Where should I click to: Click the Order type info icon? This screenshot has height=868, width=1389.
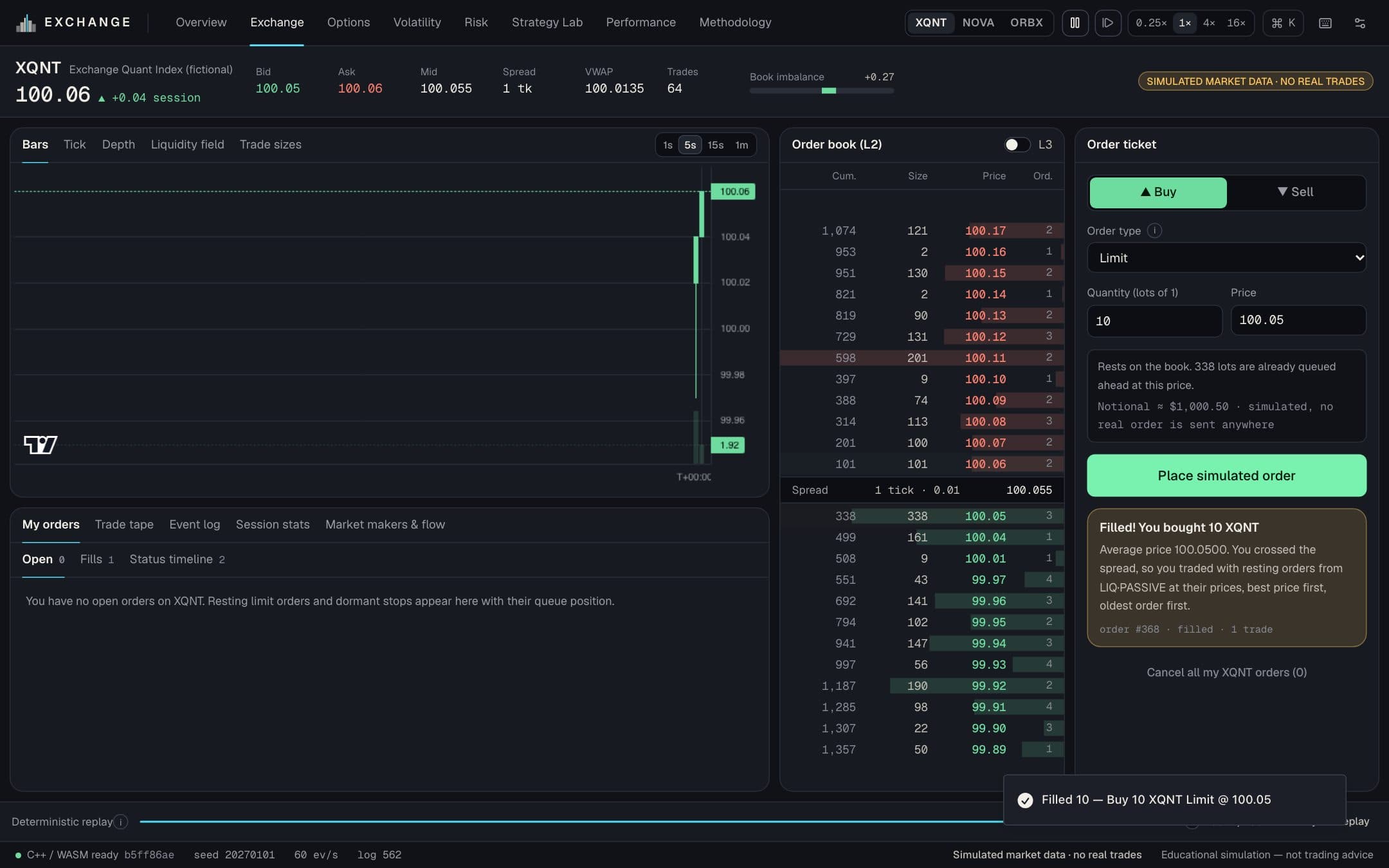[1154, 230]
